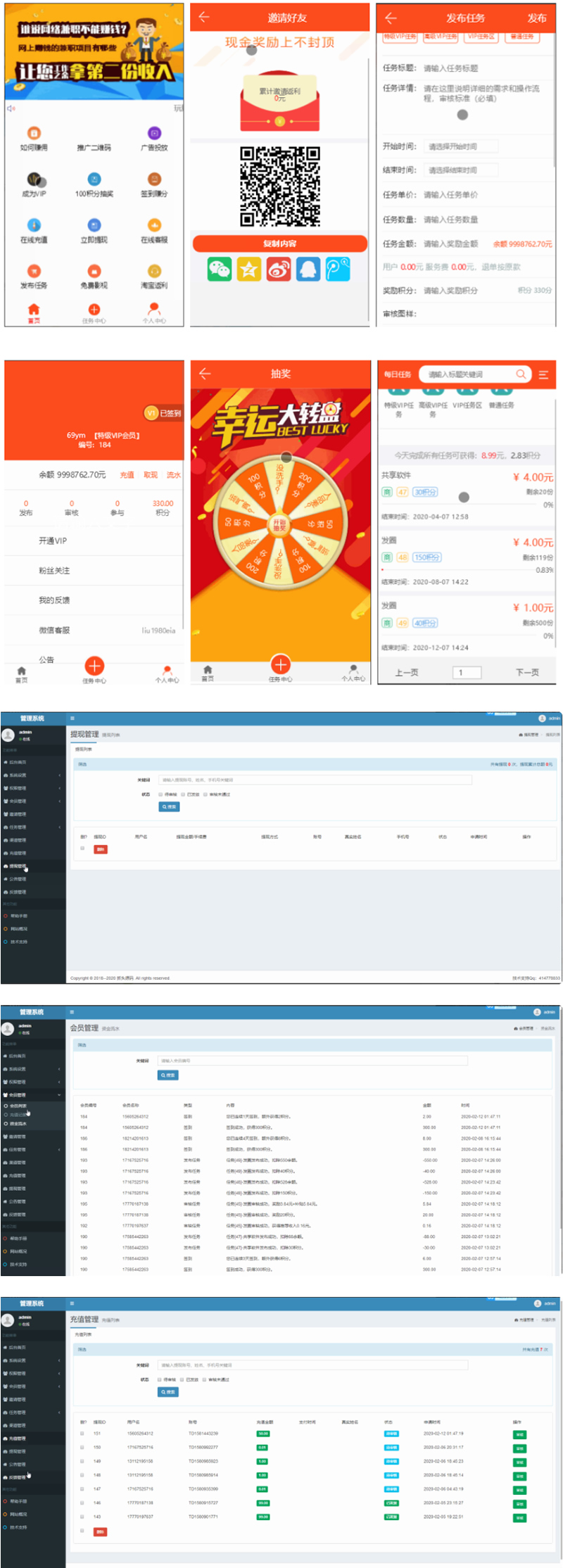Open the 100积分抽奖 icon on the home grid
The height and width of the screenshot is (1568, 563).
tap(94, 180)
